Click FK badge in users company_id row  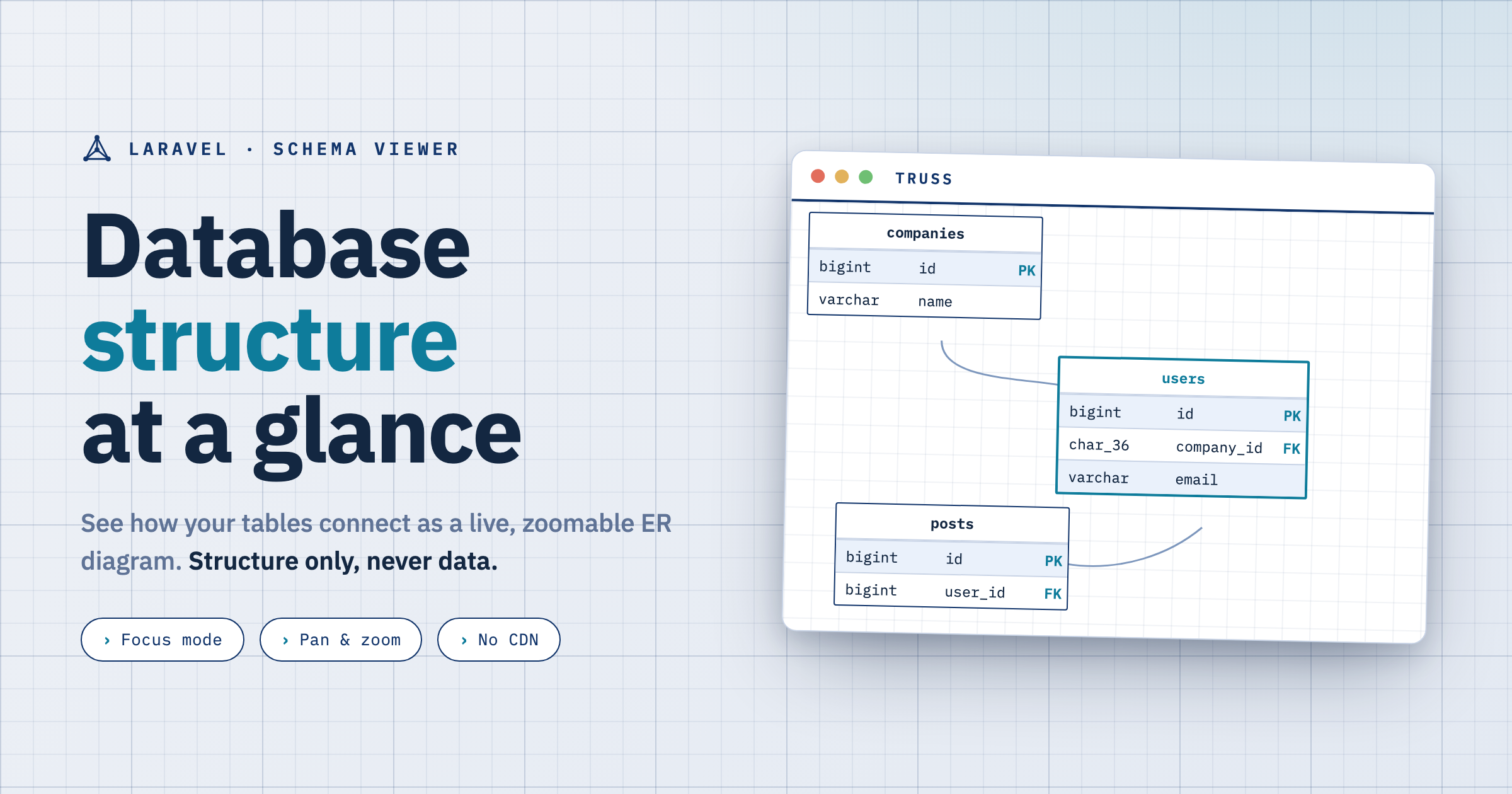pos(1291,449)
